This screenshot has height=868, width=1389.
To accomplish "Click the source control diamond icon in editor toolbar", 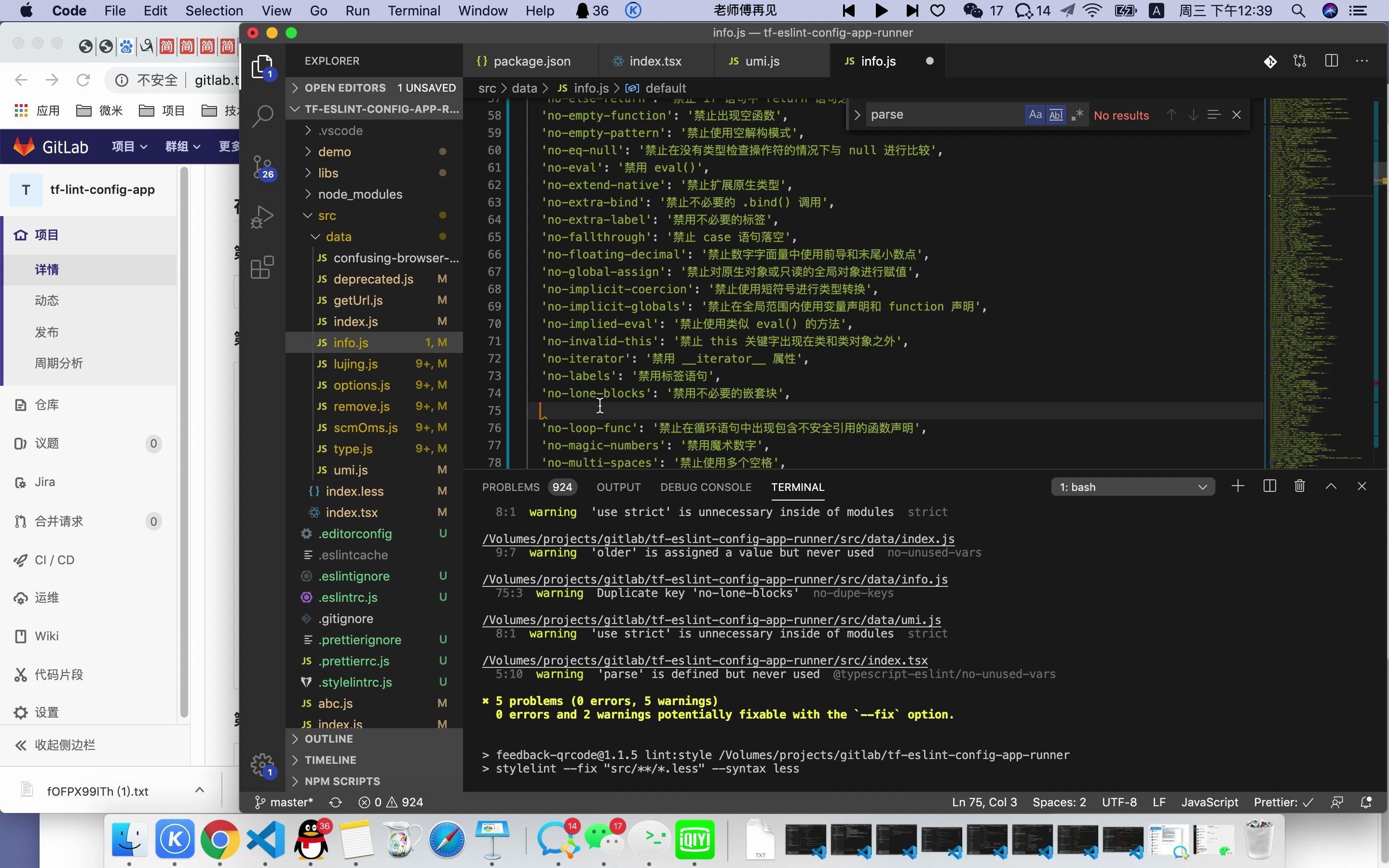I will tap(1270, 61).
